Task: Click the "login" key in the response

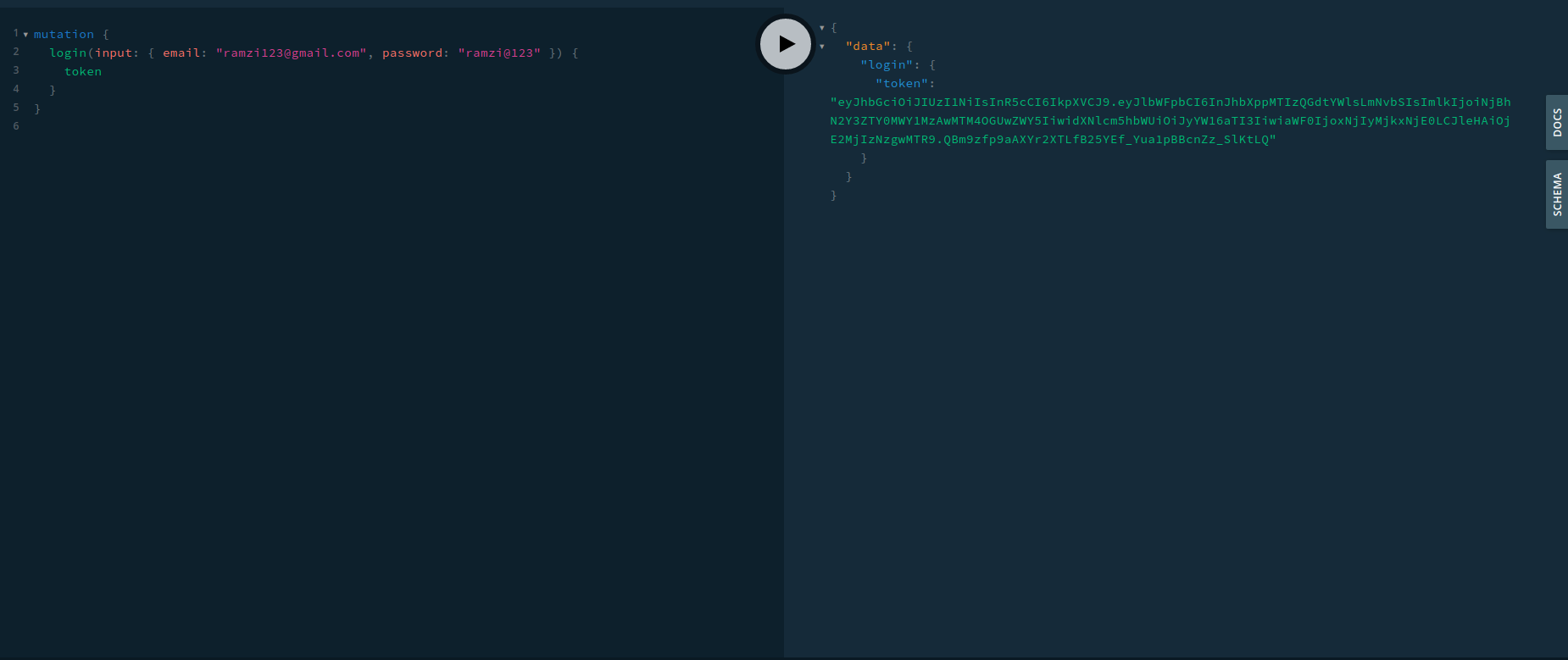Action: 887,65
